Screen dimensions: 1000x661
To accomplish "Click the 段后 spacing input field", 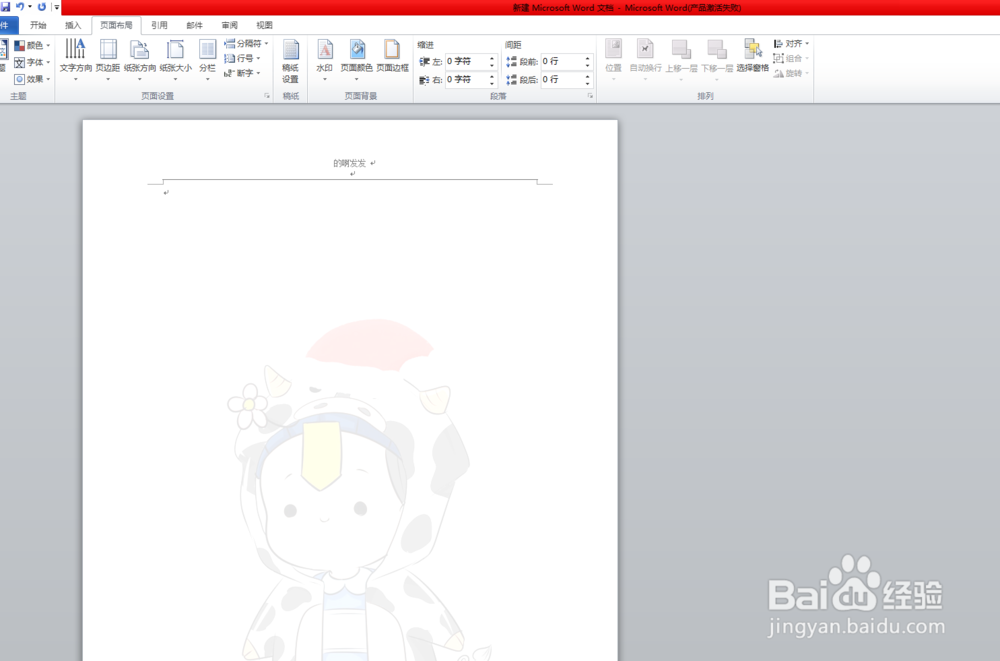I will pos(562,79).
